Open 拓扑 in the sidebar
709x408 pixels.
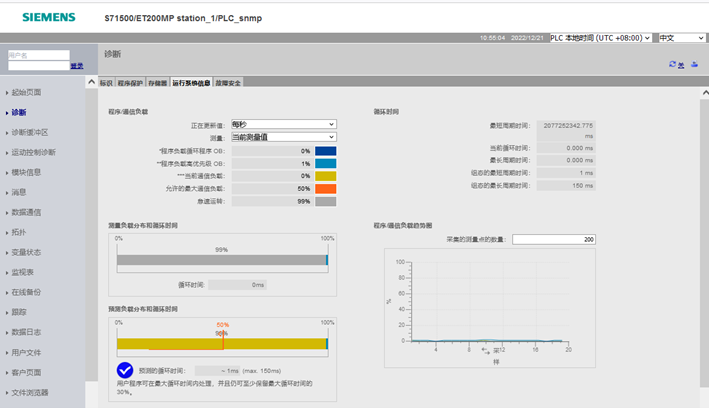[19, 232]
